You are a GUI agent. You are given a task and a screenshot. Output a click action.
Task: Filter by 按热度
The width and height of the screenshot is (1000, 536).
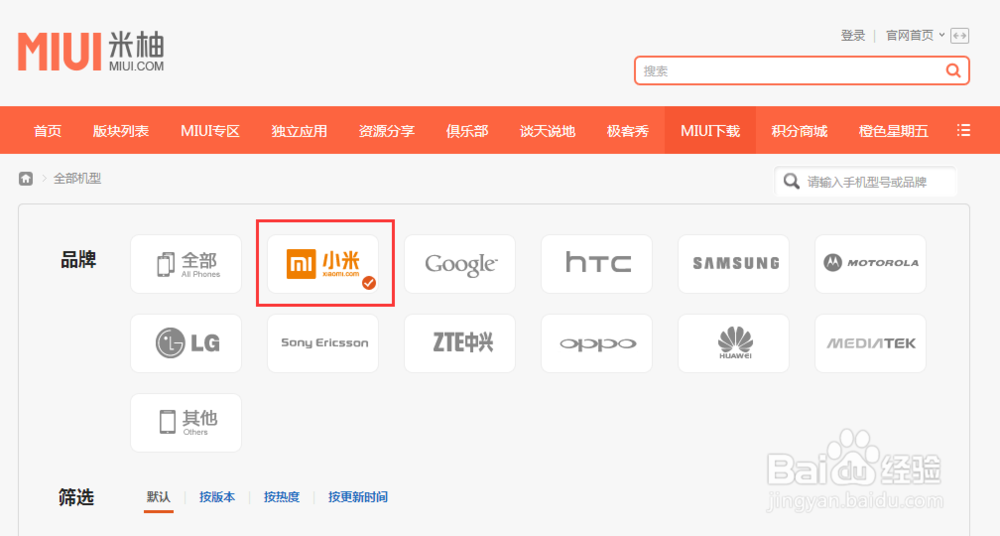tap(281, 496)
